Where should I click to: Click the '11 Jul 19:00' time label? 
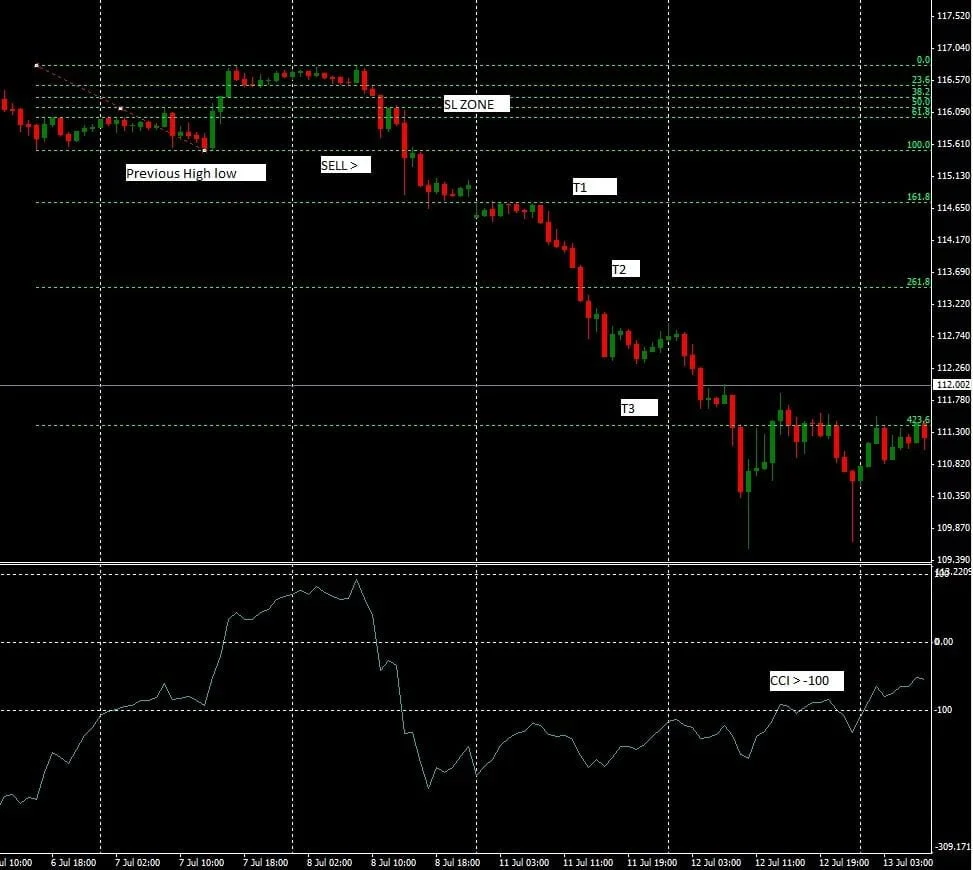click(652, 863)
